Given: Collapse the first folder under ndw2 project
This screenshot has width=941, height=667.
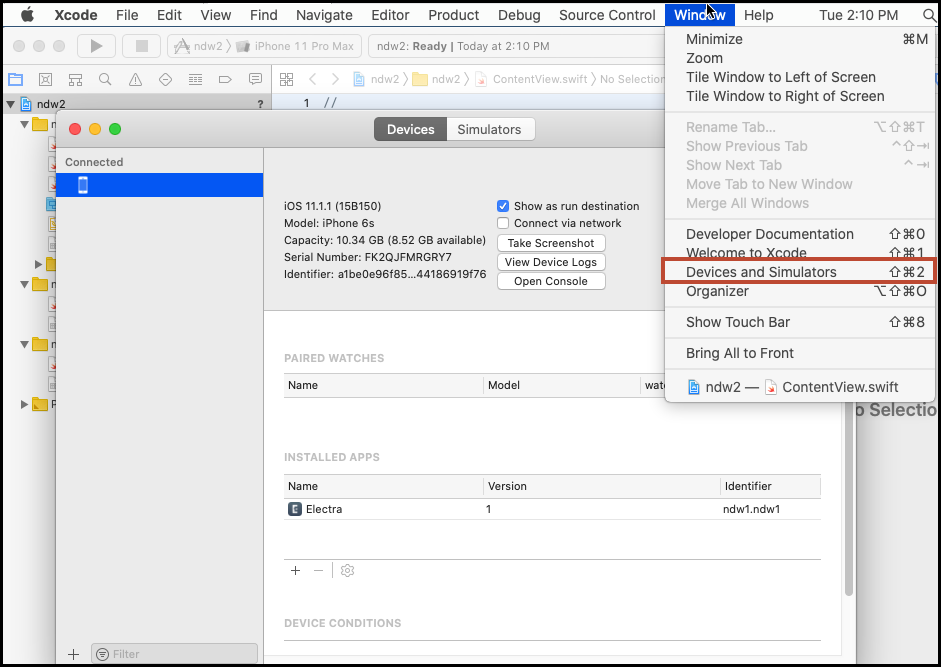Looking at the screenshot, I should (x=25, y=125).
